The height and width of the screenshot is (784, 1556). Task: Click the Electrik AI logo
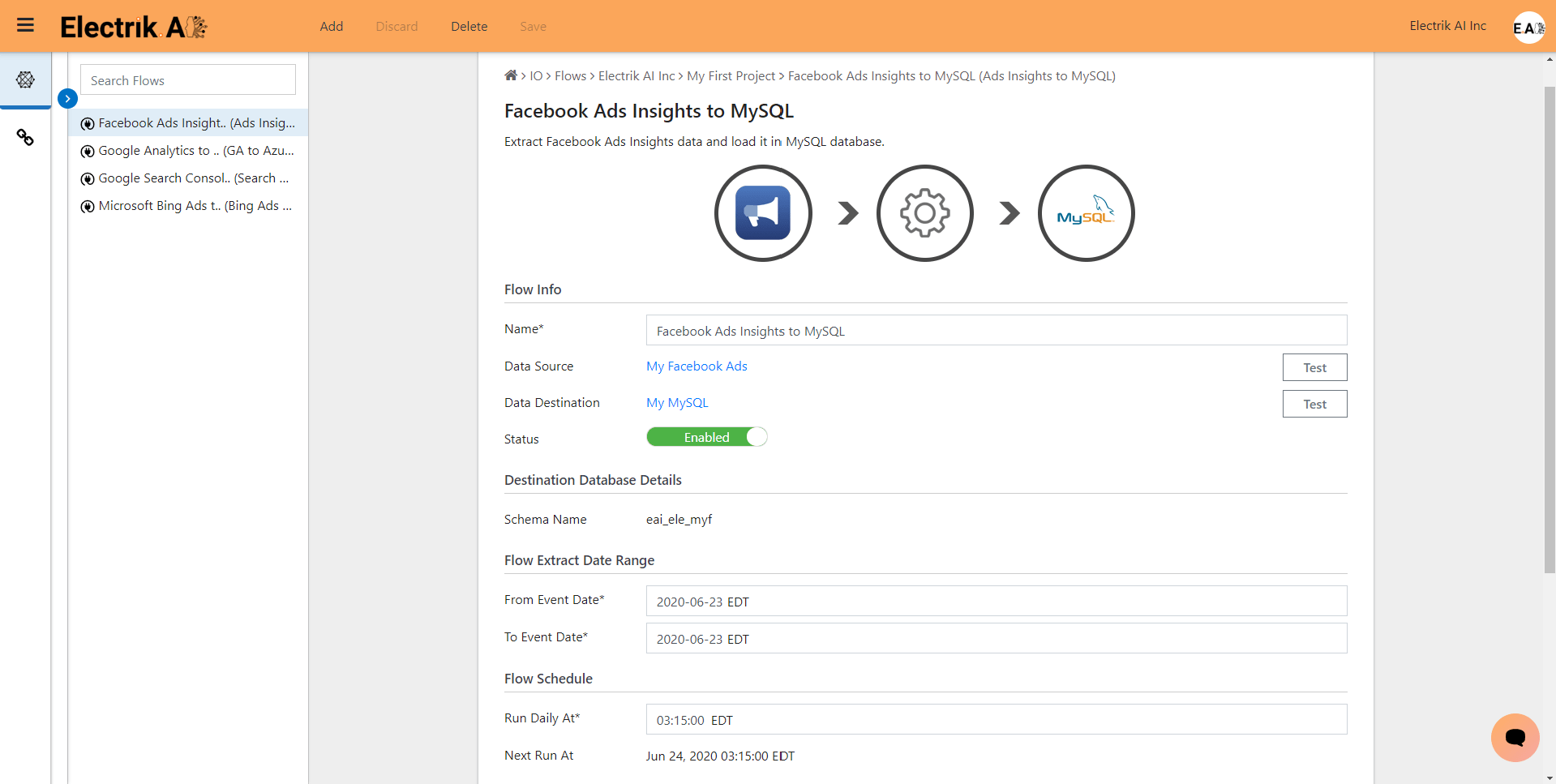pos(132,26)
